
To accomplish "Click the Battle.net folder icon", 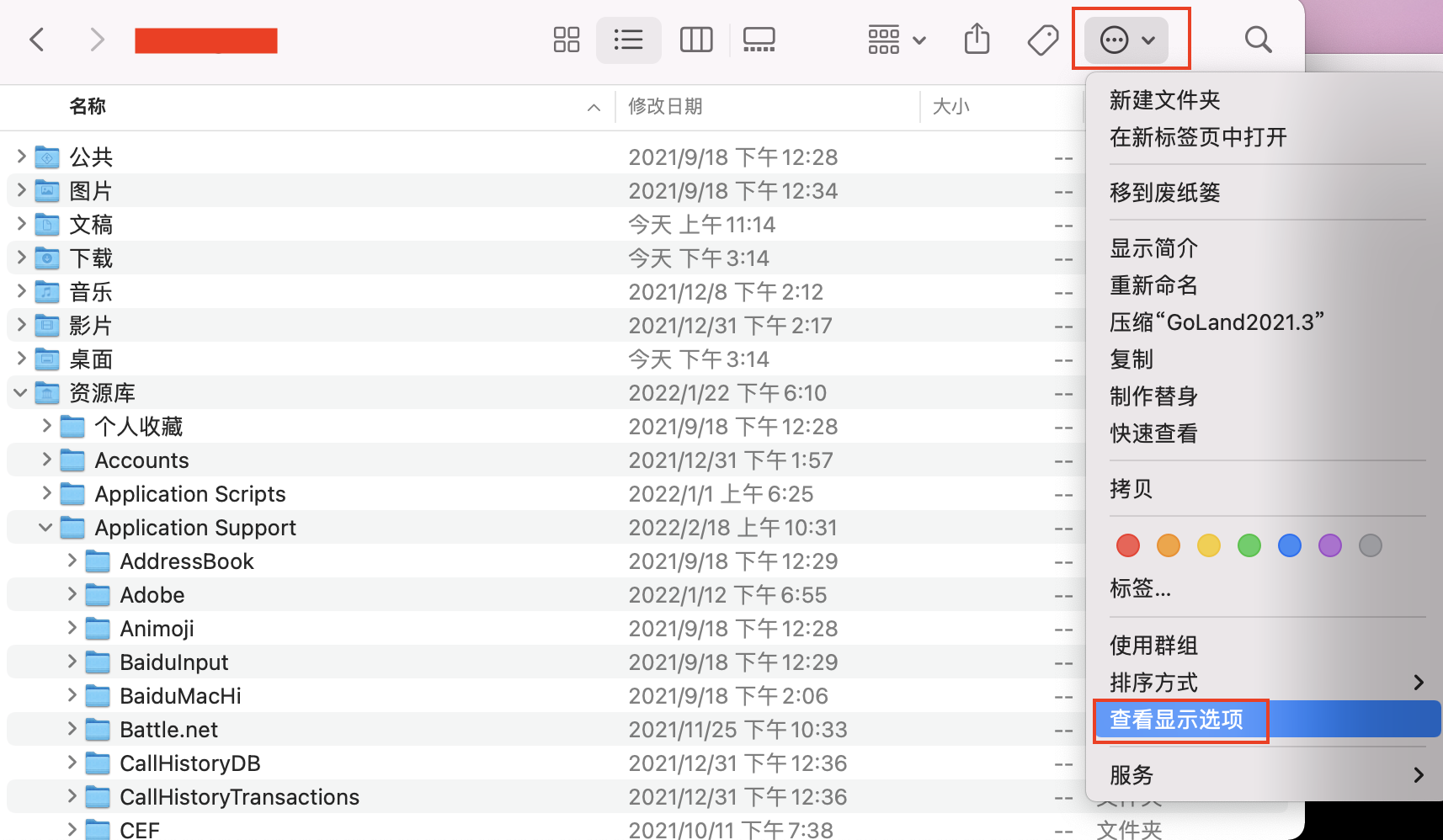I will click(x=98, y=730).
